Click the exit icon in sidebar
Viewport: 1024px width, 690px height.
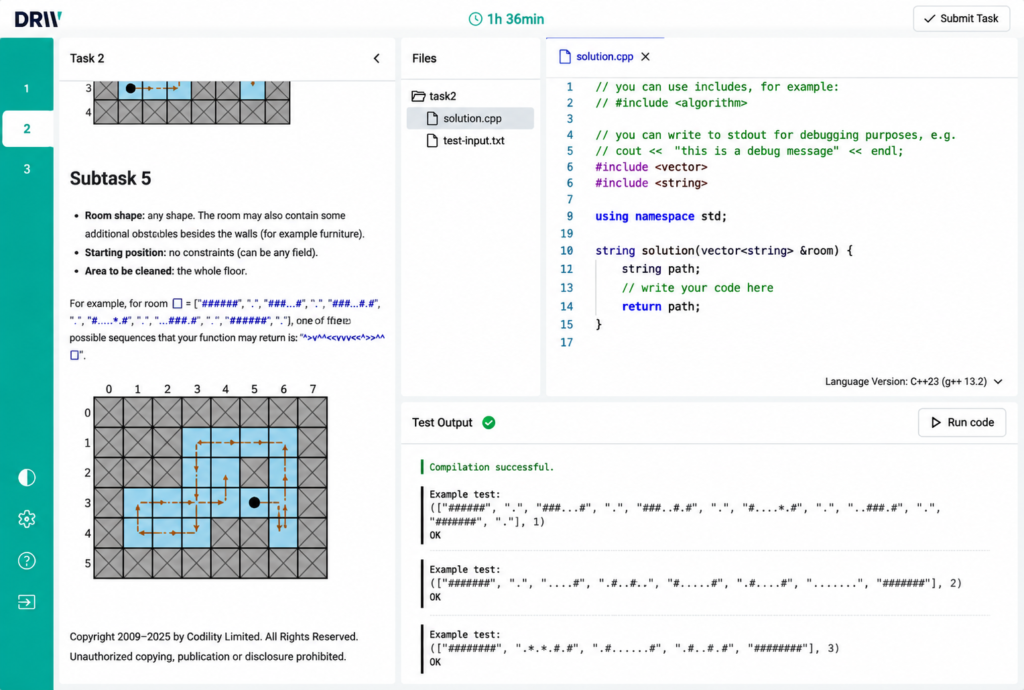click(27, 602)
